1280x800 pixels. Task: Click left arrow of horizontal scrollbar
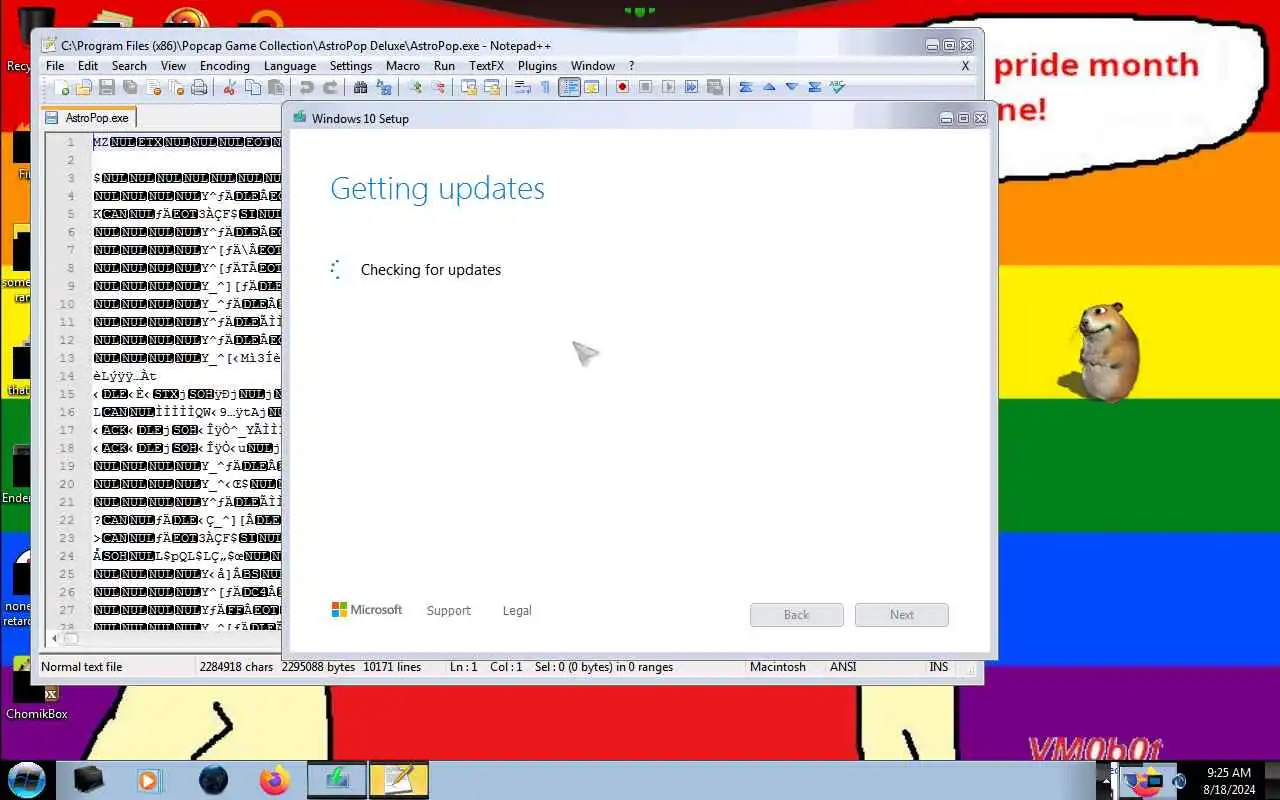(54, 638)
